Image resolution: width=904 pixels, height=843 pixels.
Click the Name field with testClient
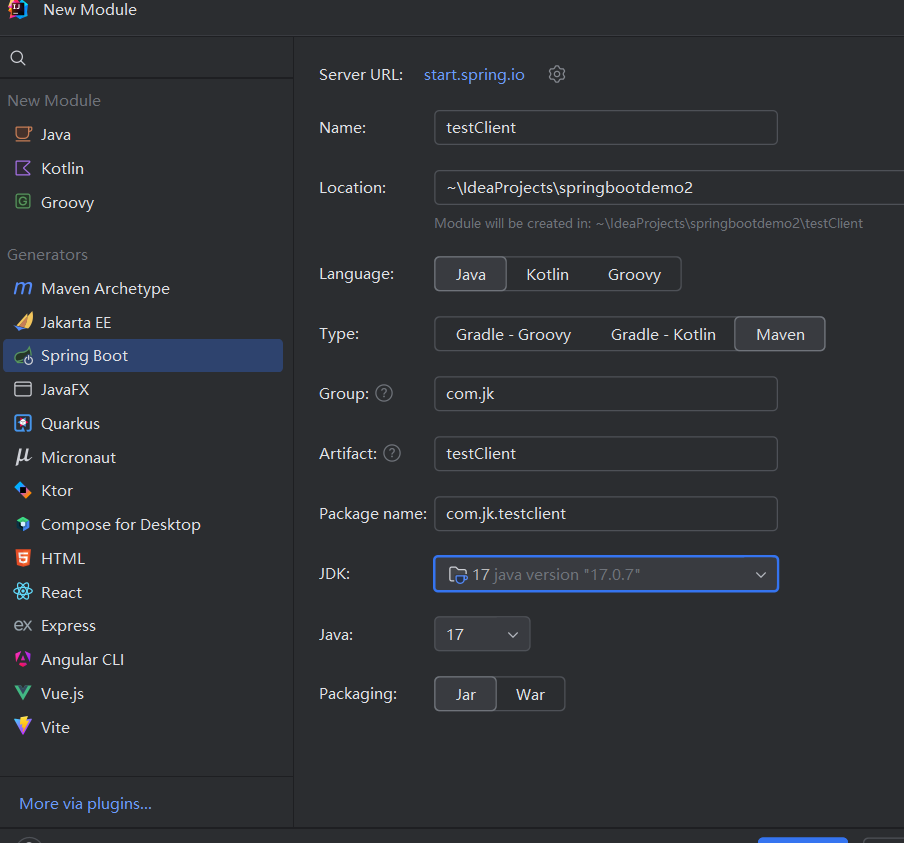[606, 127]
